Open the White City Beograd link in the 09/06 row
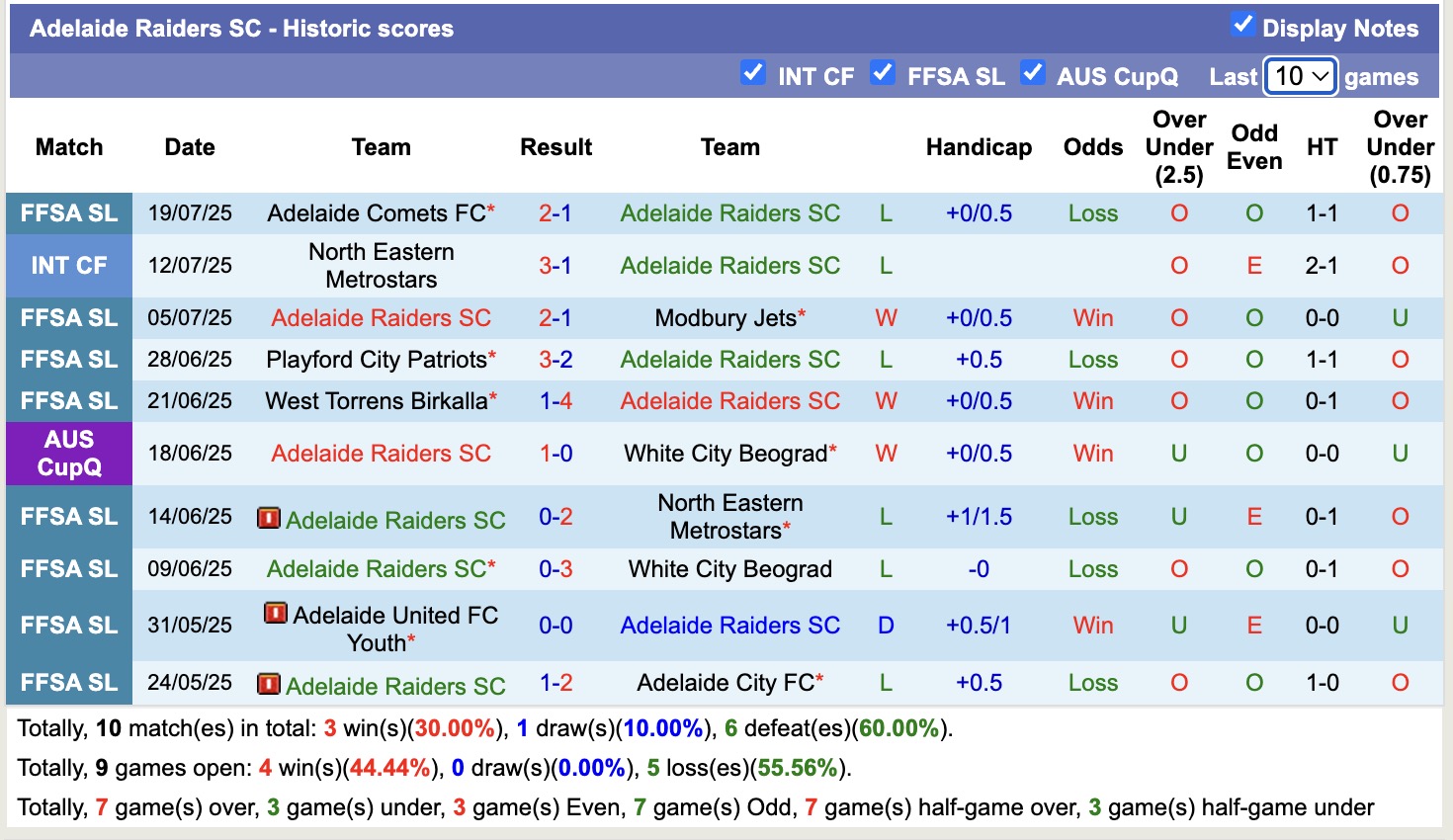The image size is (1453, 840). [x=729, y=568]
